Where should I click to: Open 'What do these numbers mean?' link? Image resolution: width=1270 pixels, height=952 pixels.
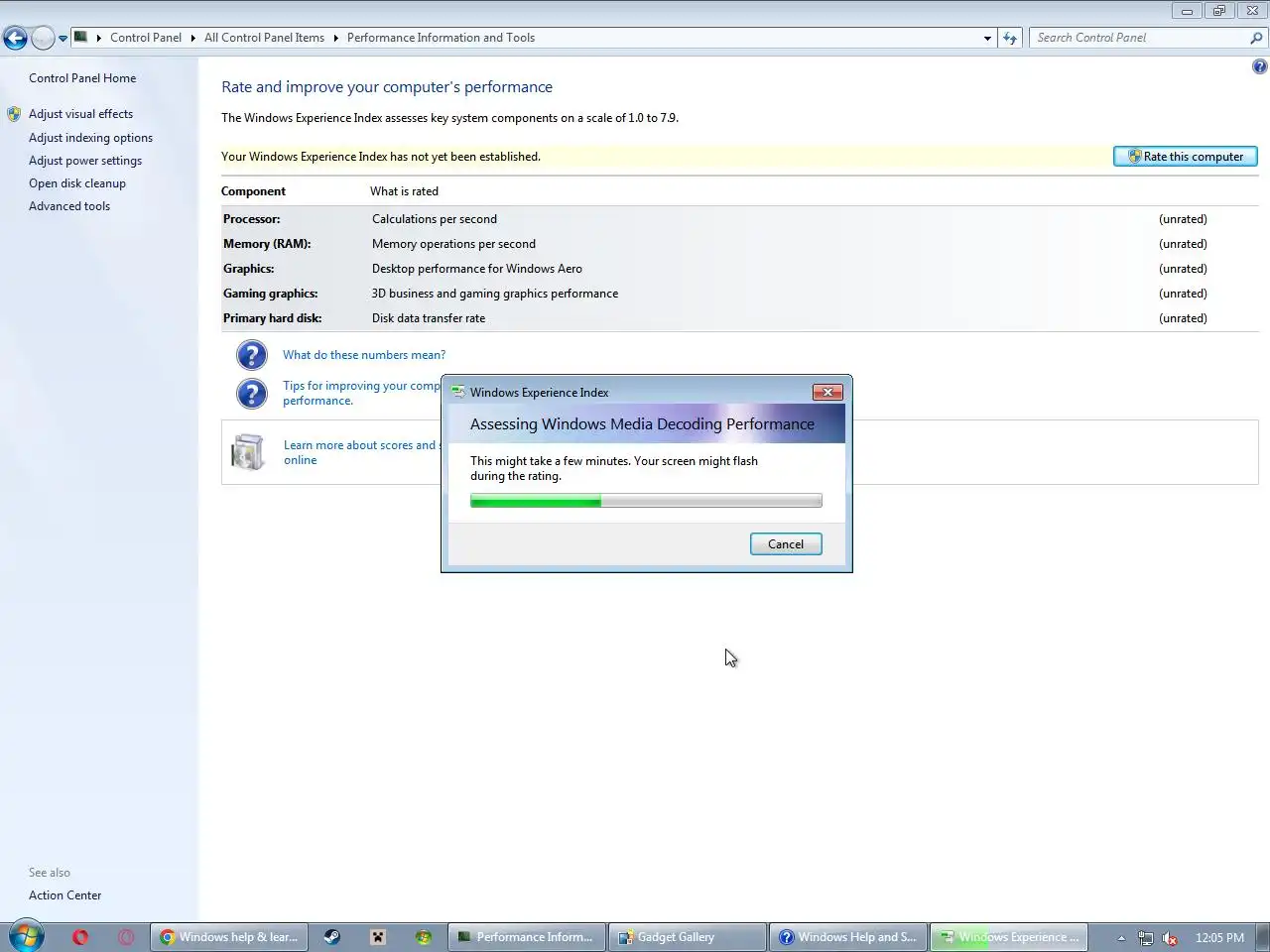click(x=364, y=355)
